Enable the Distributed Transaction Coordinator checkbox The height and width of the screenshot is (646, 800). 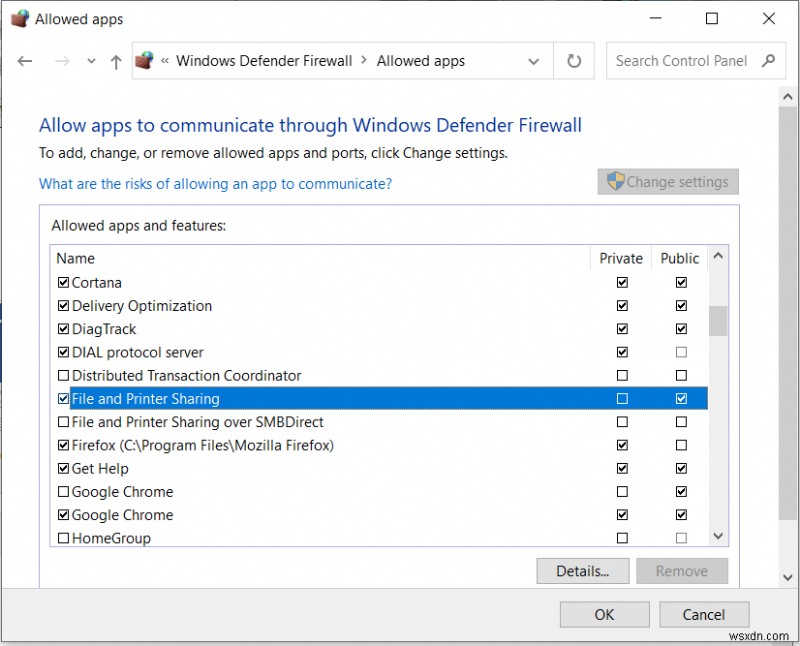coord(63,375)
